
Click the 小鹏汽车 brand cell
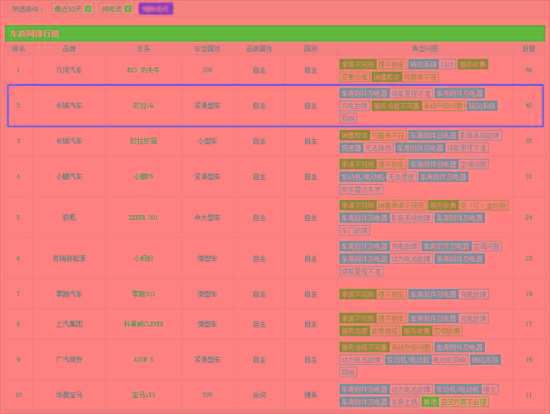[69, 176]
